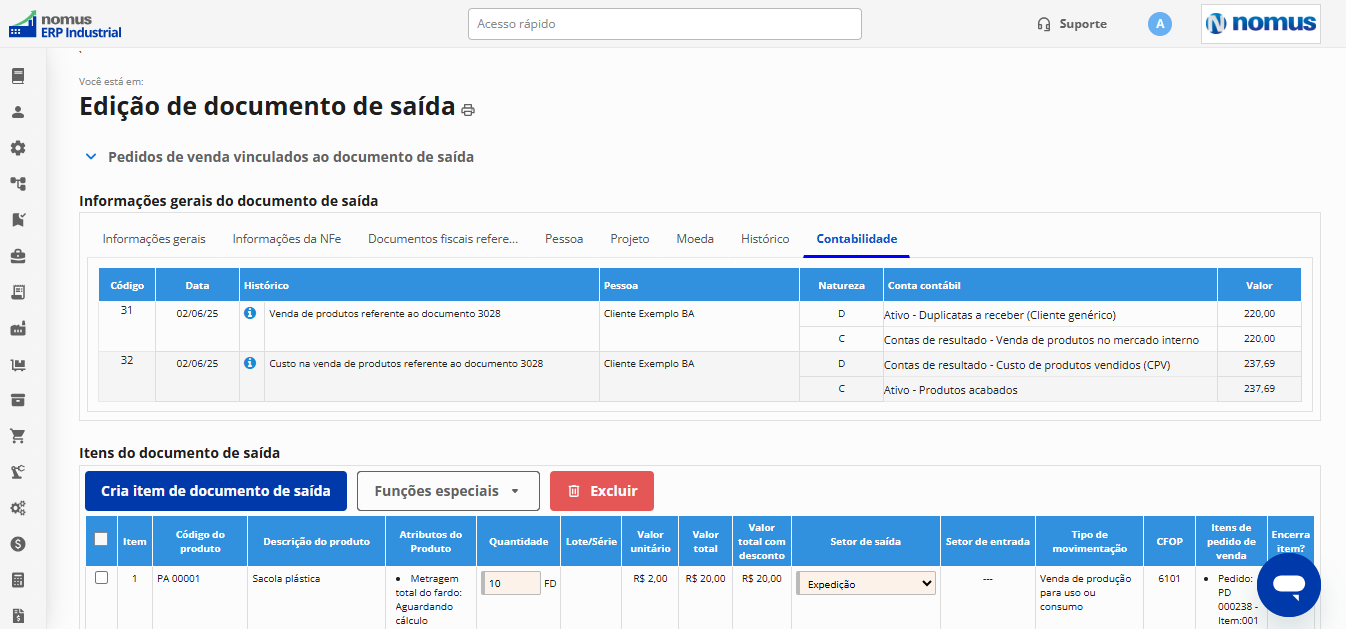Open the calculator icon in sidebar
This screenshot has height=629, width=1346.
click(18, 580)
